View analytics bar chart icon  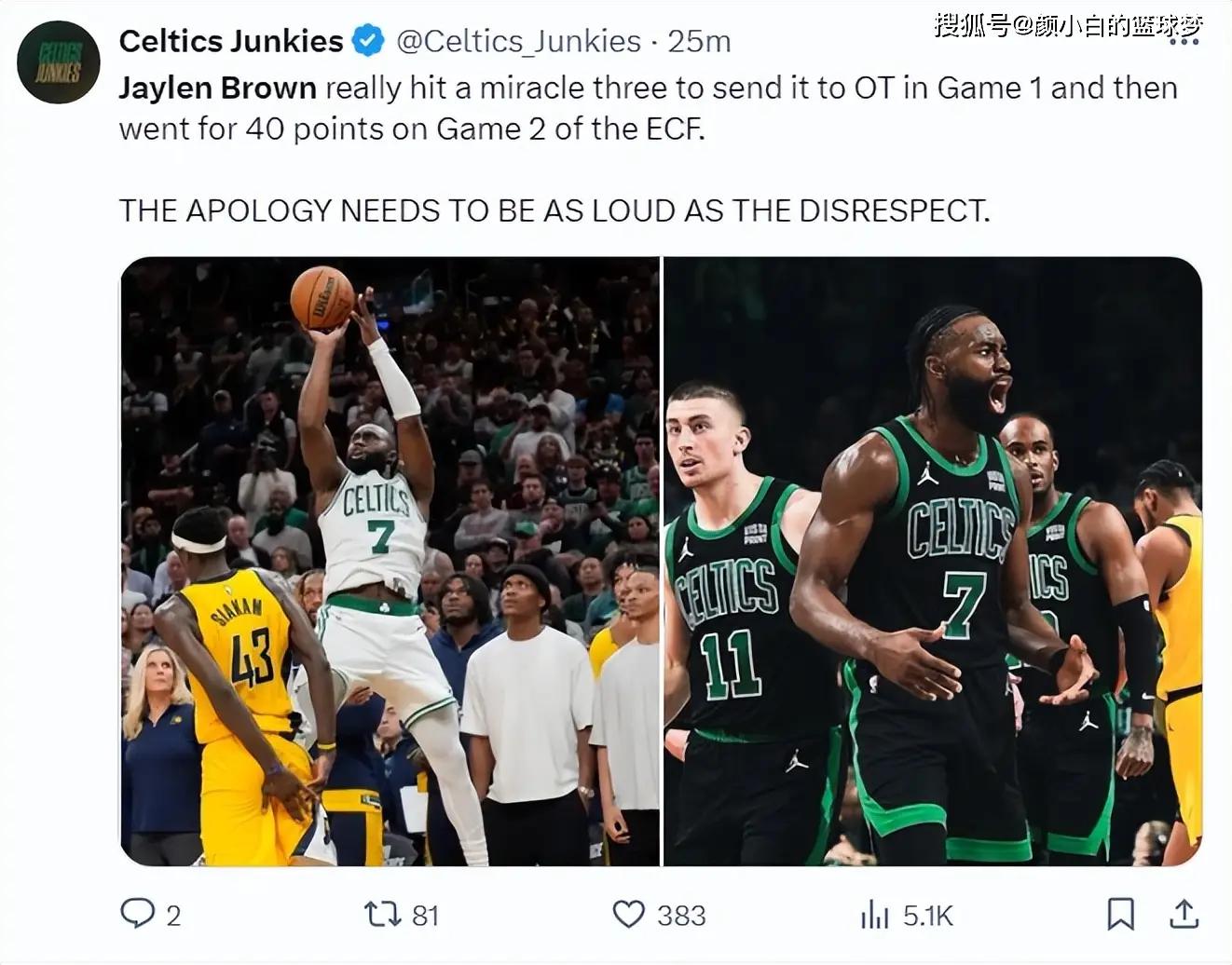coord(874,914)
